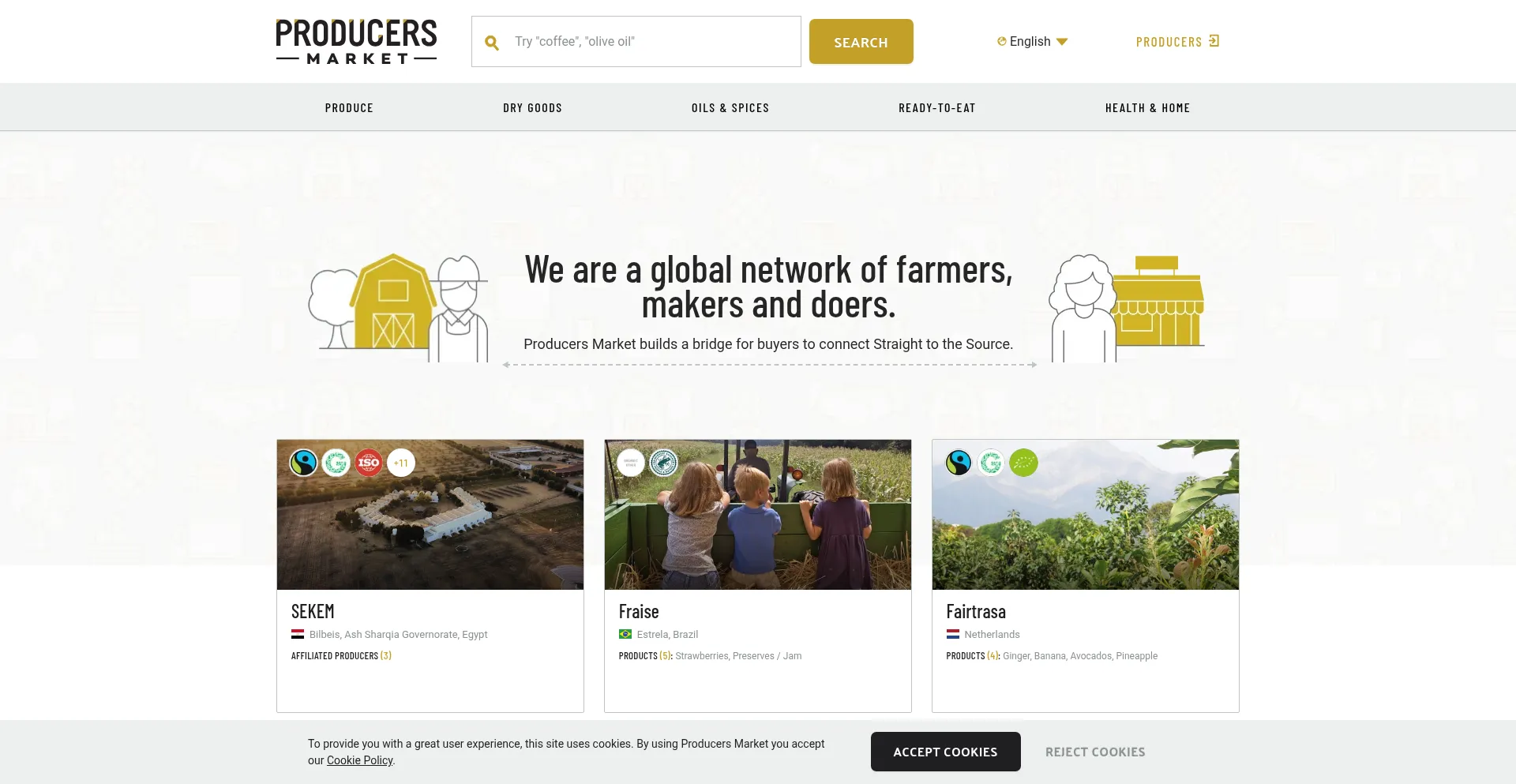Screen dimensions: 1516x784
Task: Click the Fairtrade badge on Fairtrasa card
Action: (959, 463)
